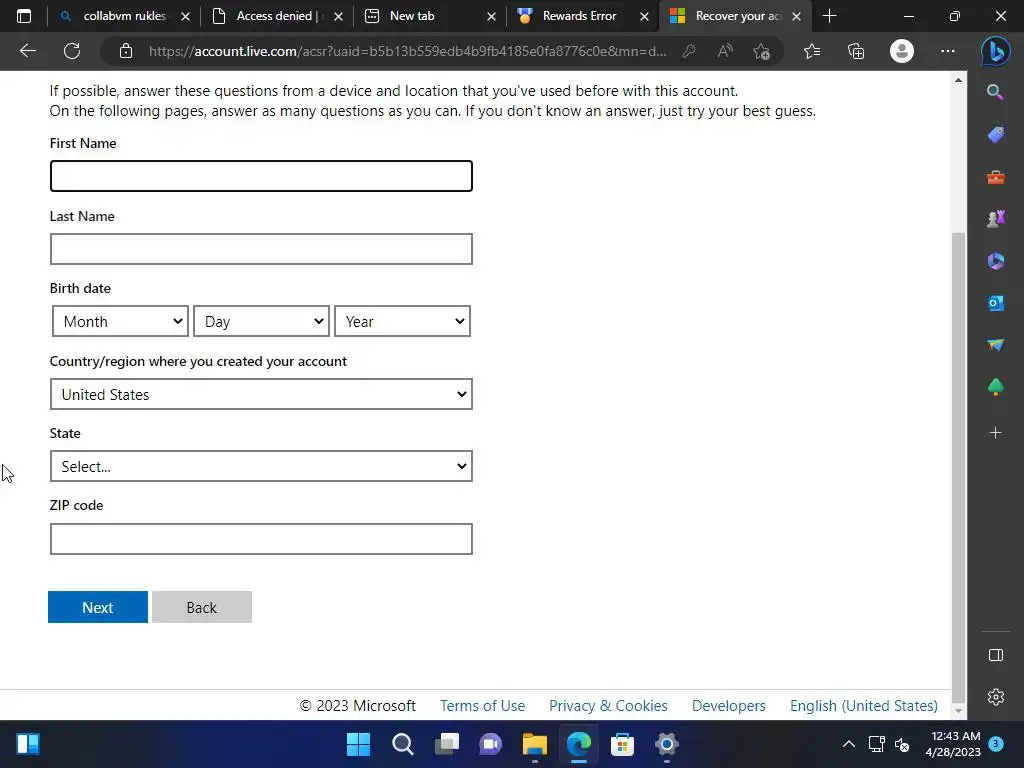Open the Bing chat sidebar button

click(995, 51)
